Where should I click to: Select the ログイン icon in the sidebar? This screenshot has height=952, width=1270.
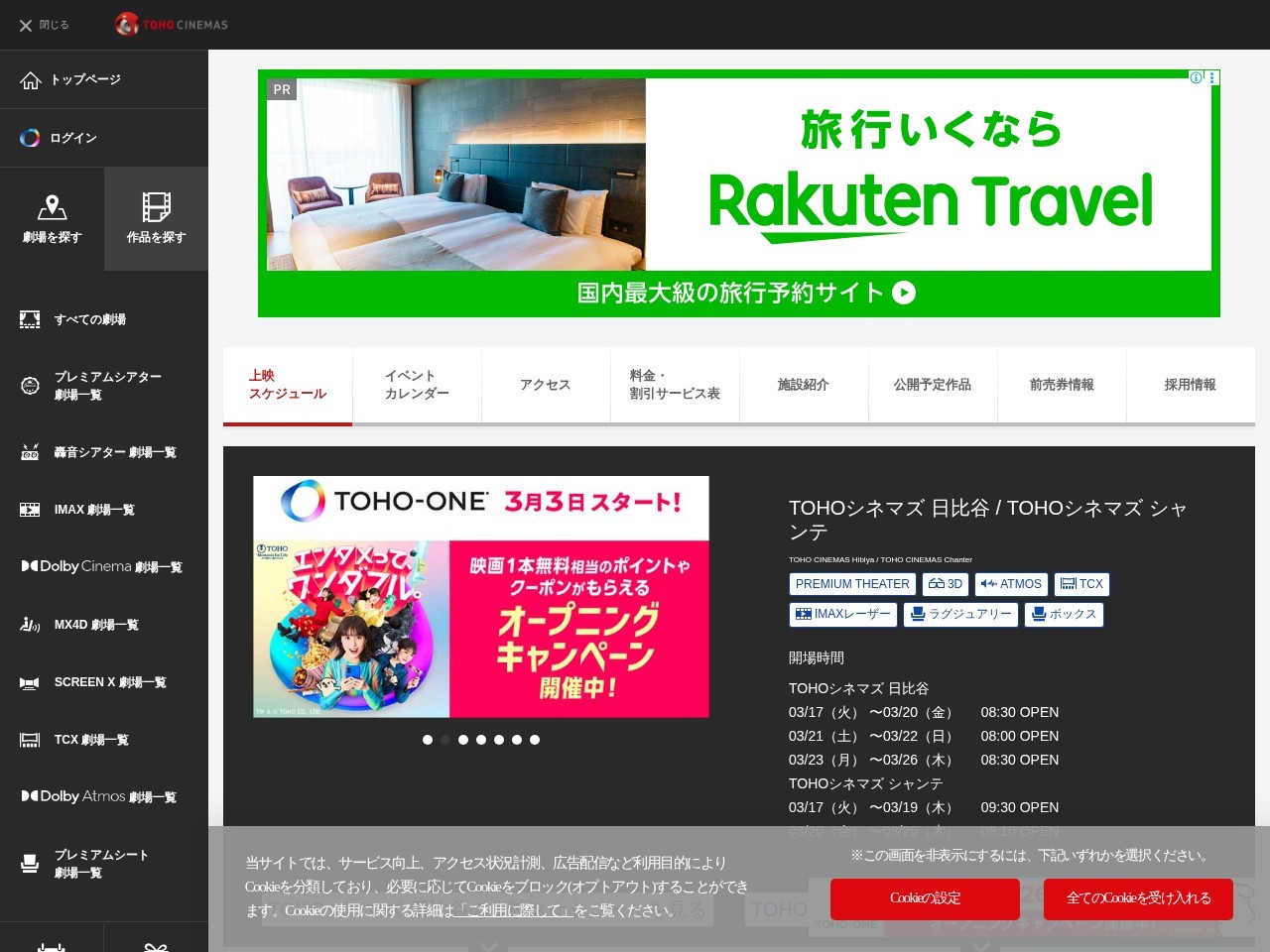tap(30, 137)
